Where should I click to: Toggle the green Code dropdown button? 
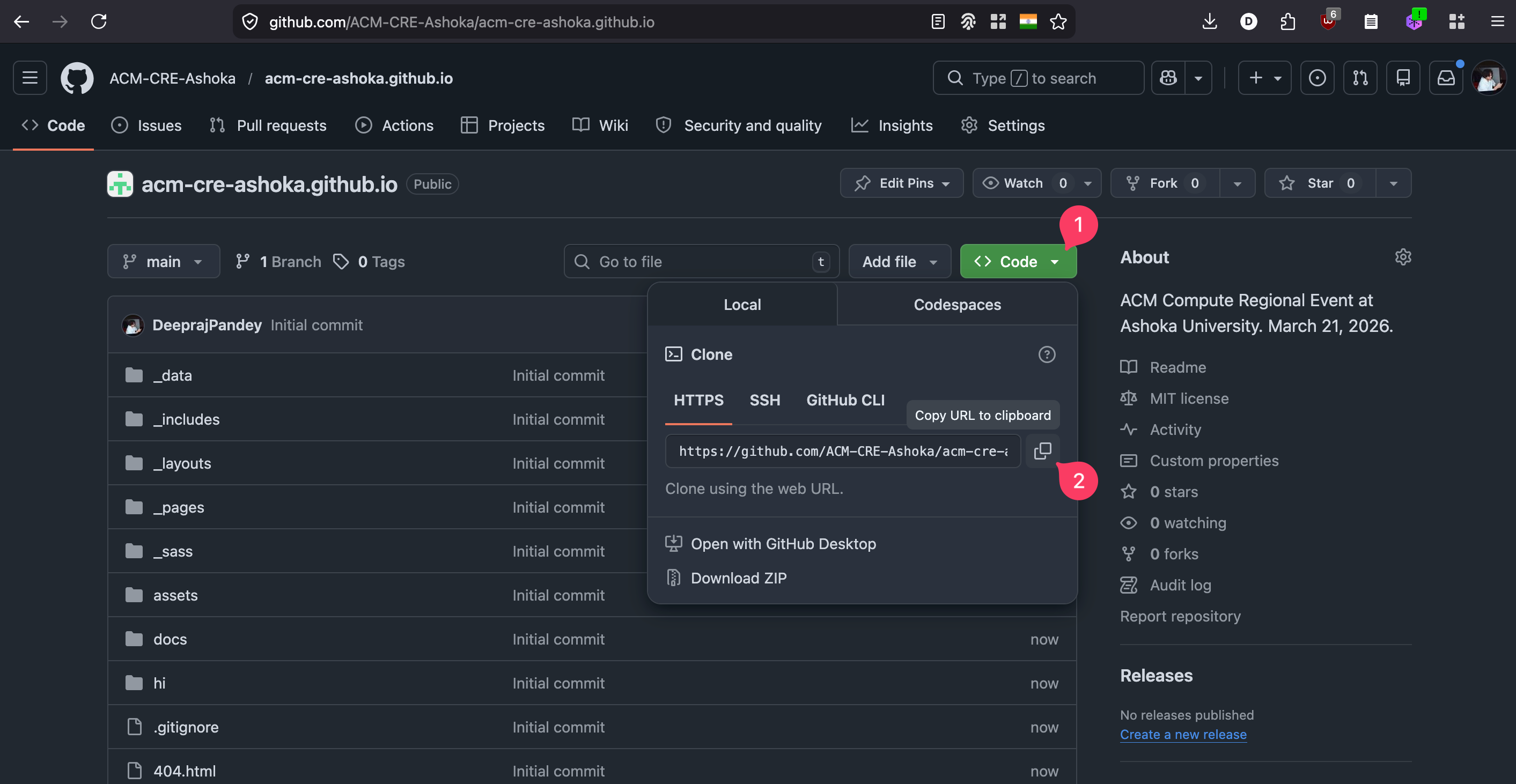point(1018,261)
